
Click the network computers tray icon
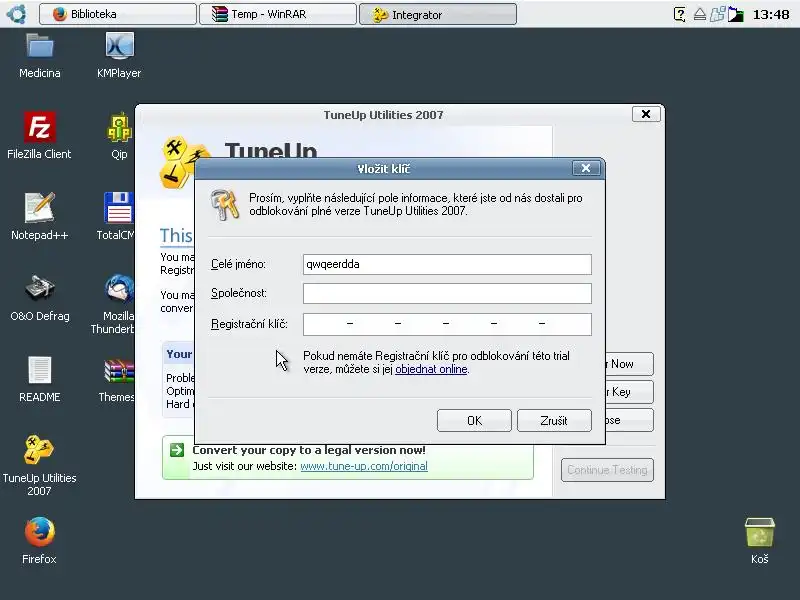tap(717, 14)
